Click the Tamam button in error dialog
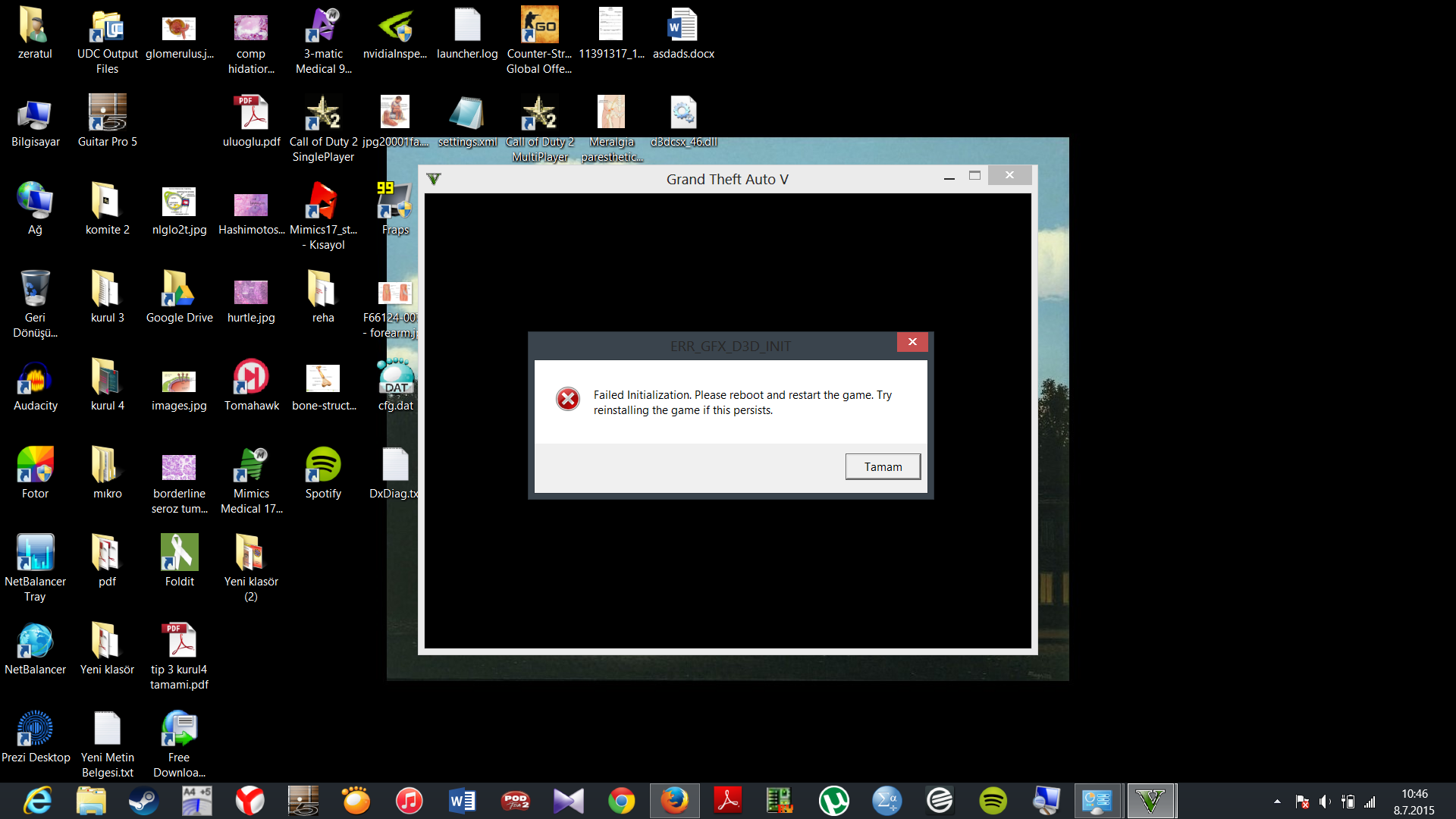This screenshot has width=1456, height=819. click(883, 466)
